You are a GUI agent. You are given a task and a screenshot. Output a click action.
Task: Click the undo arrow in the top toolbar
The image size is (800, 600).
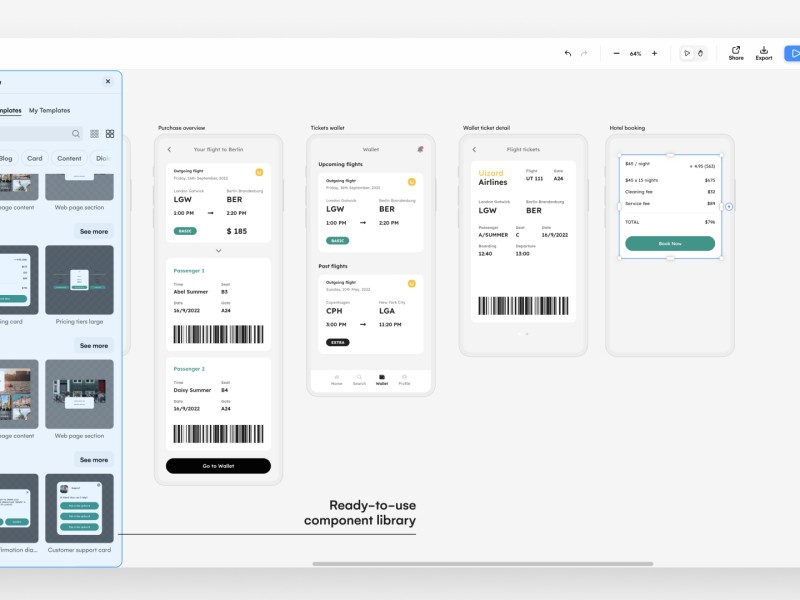tap(568, 53)
